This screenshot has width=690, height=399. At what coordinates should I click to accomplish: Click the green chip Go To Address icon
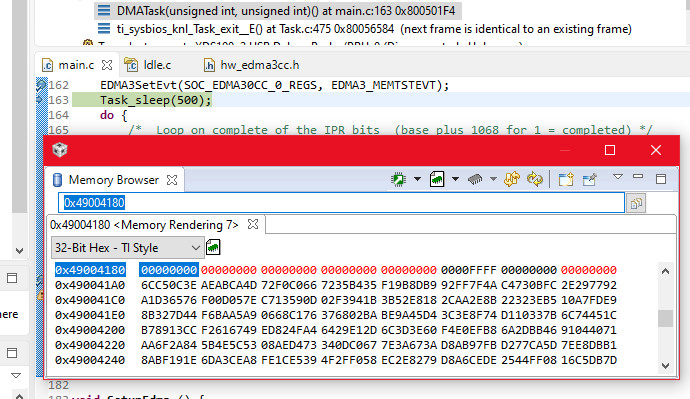398,179
